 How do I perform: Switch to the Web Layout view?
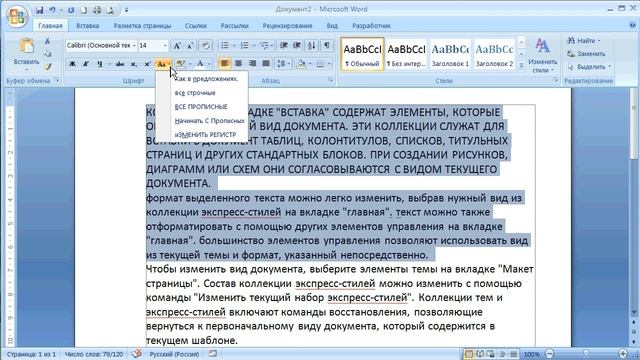click(491, 353)
